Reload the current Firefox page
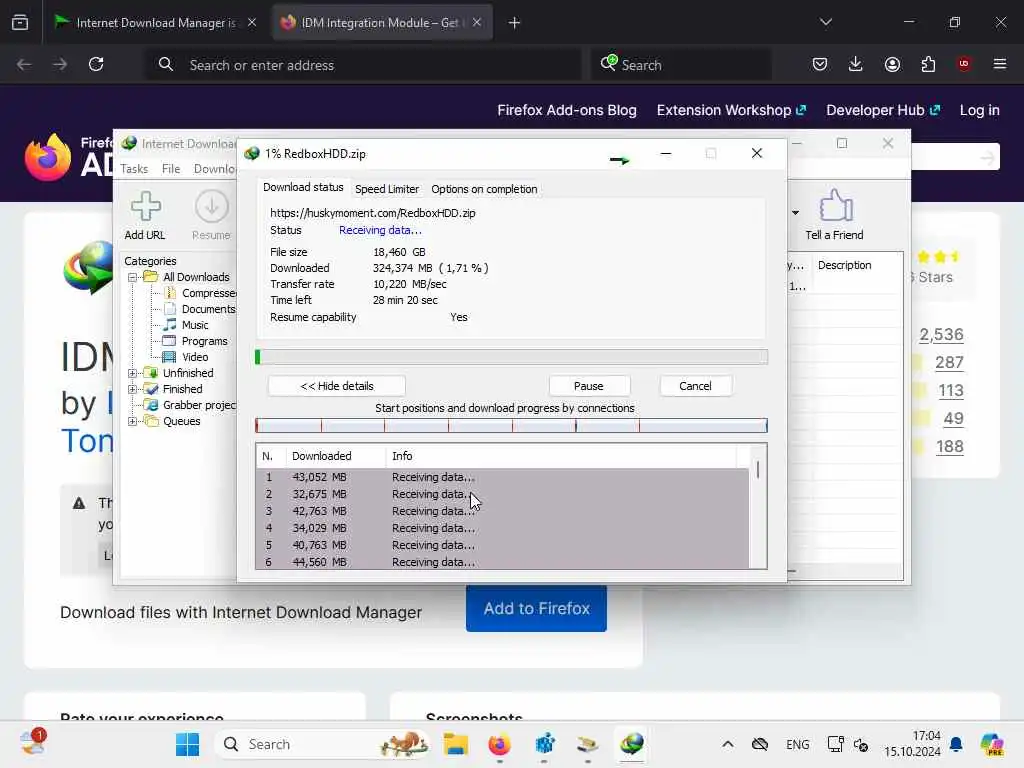This screenshot has height=768, width=1024. (x=96, y=64)
